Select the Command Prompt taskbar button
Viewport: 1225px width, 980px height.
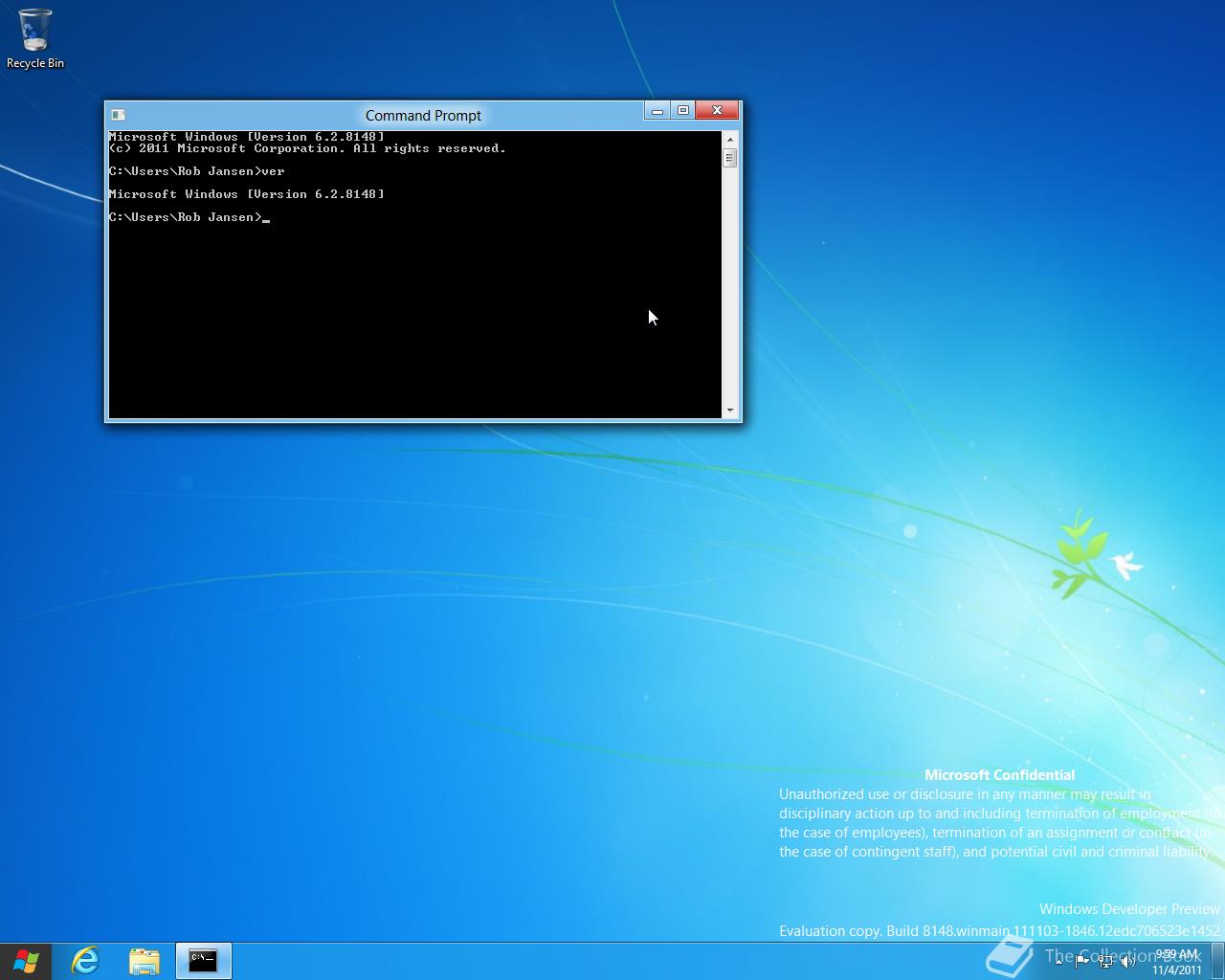coord(203,961)
